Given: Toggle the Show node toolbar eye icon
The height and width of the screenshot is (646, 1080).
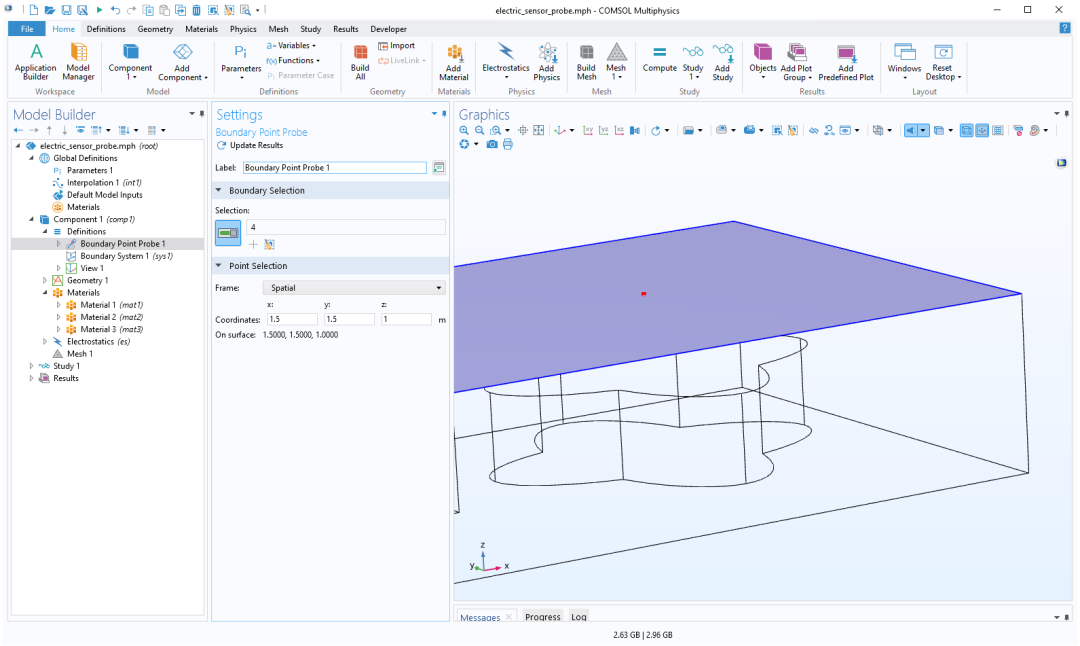Looking at the screenshot, I should pyautogui.click(x=80, y=131).
